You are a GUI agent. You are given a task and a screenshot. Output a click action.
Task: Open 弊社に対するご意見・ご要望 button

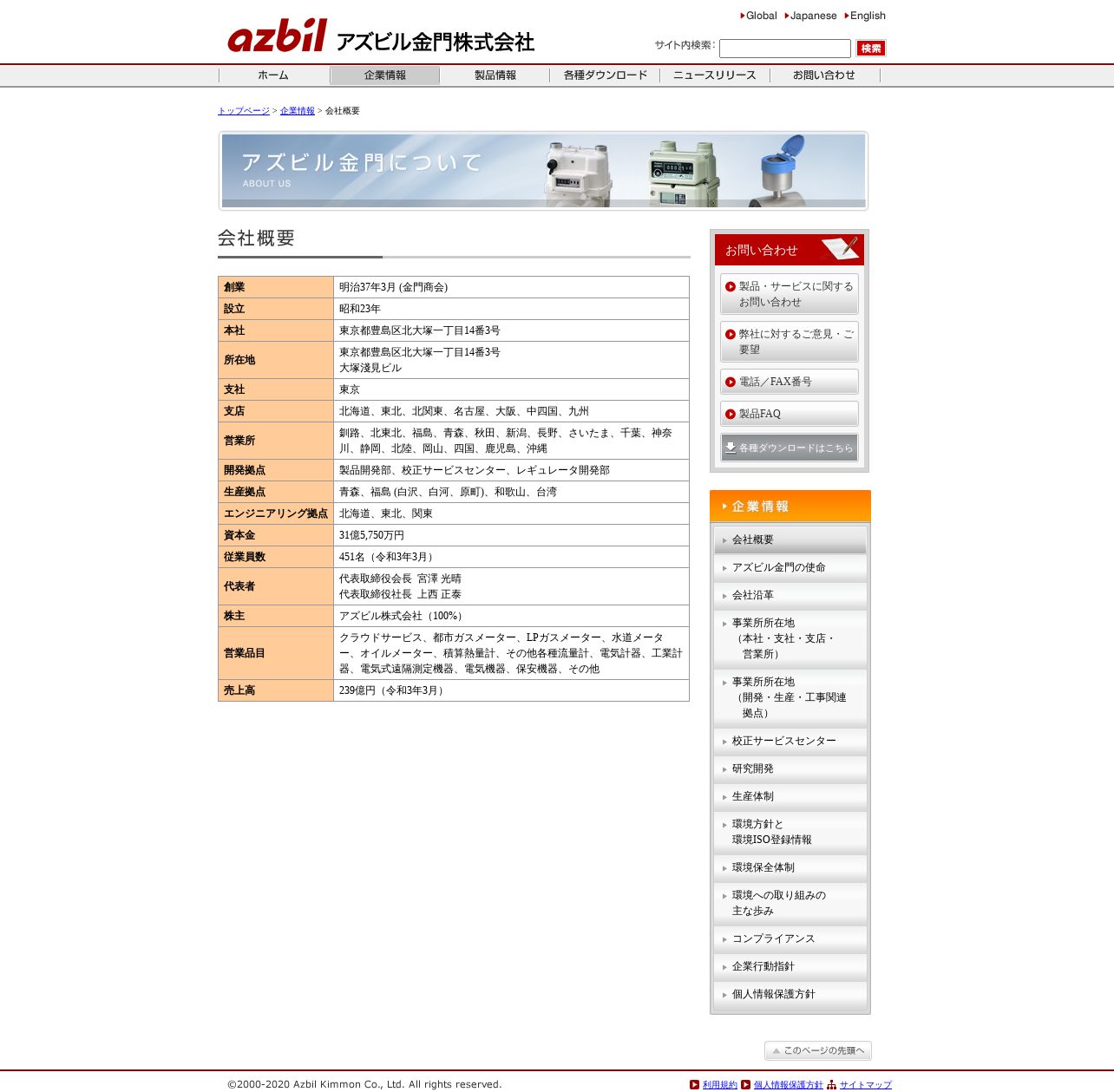(790, 342)
